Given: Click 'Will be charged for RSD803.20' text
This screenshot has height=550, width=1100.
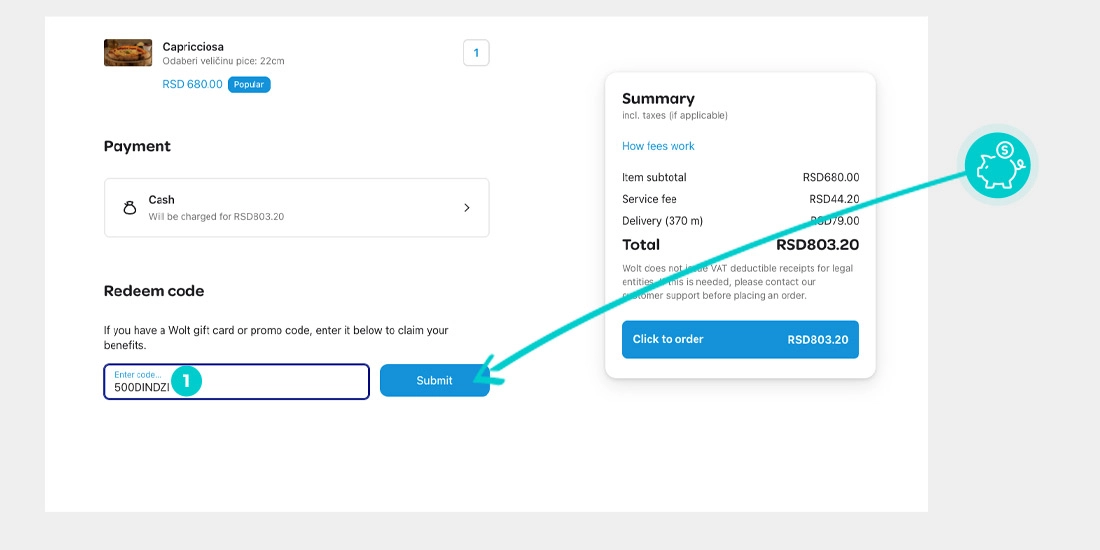Looking at the screenshot, I should click(216, 217).
